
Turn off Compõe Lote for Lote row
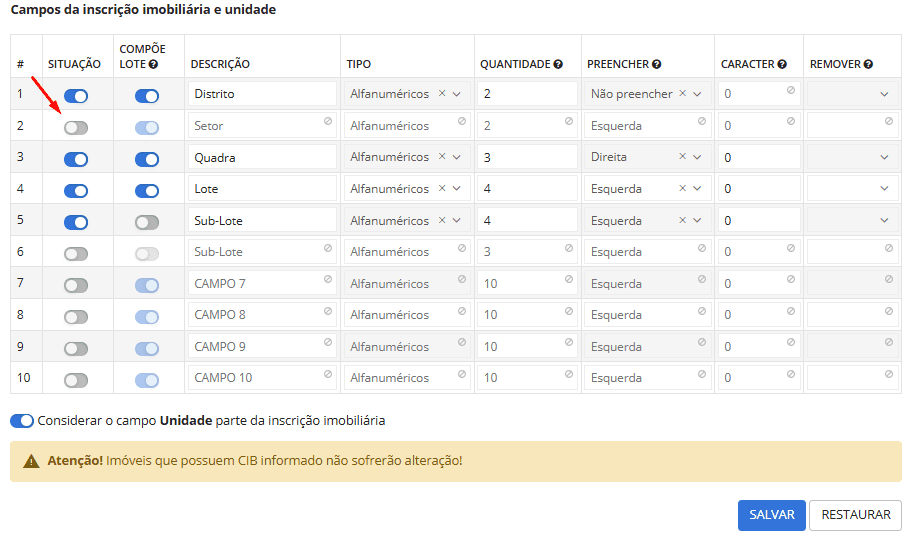[x=147, y=191]
